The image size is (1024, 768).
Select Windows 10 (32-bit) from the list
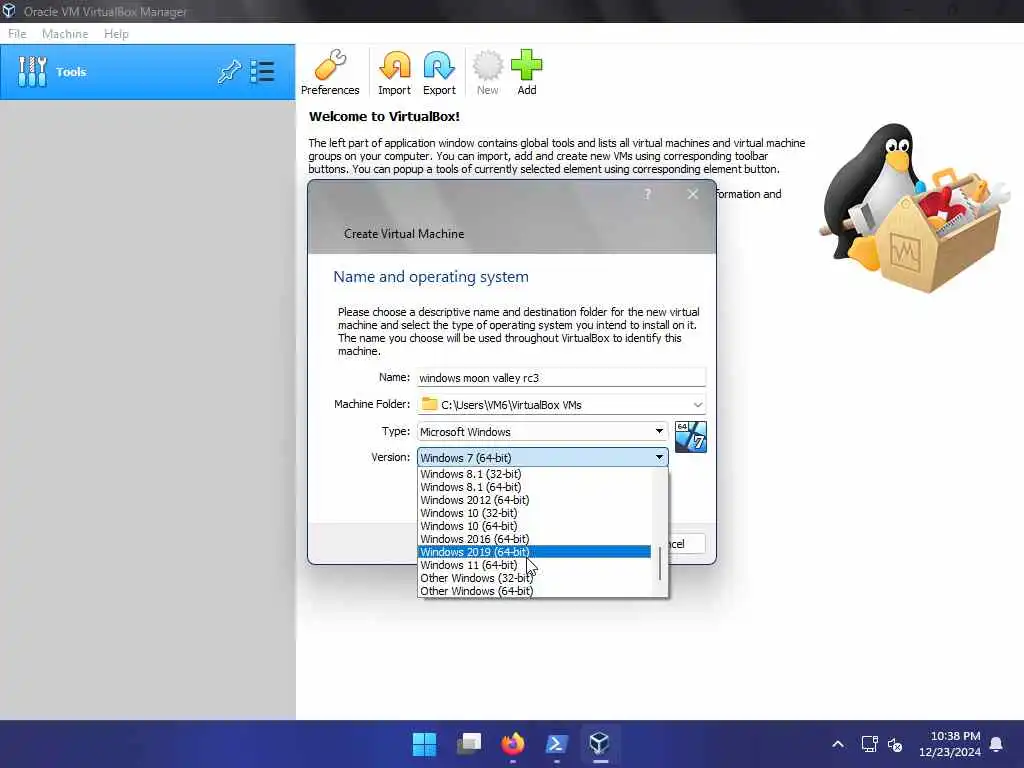[x=534, y=513]
